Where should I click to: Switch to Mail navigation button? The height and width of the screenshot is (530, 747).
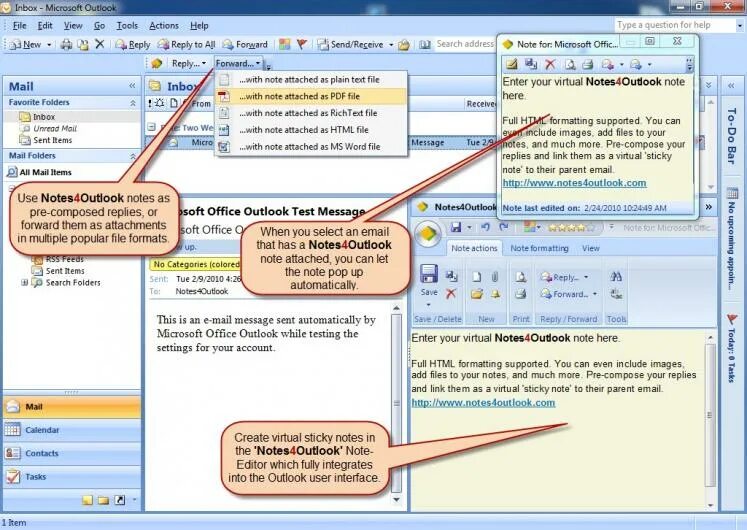72,407
